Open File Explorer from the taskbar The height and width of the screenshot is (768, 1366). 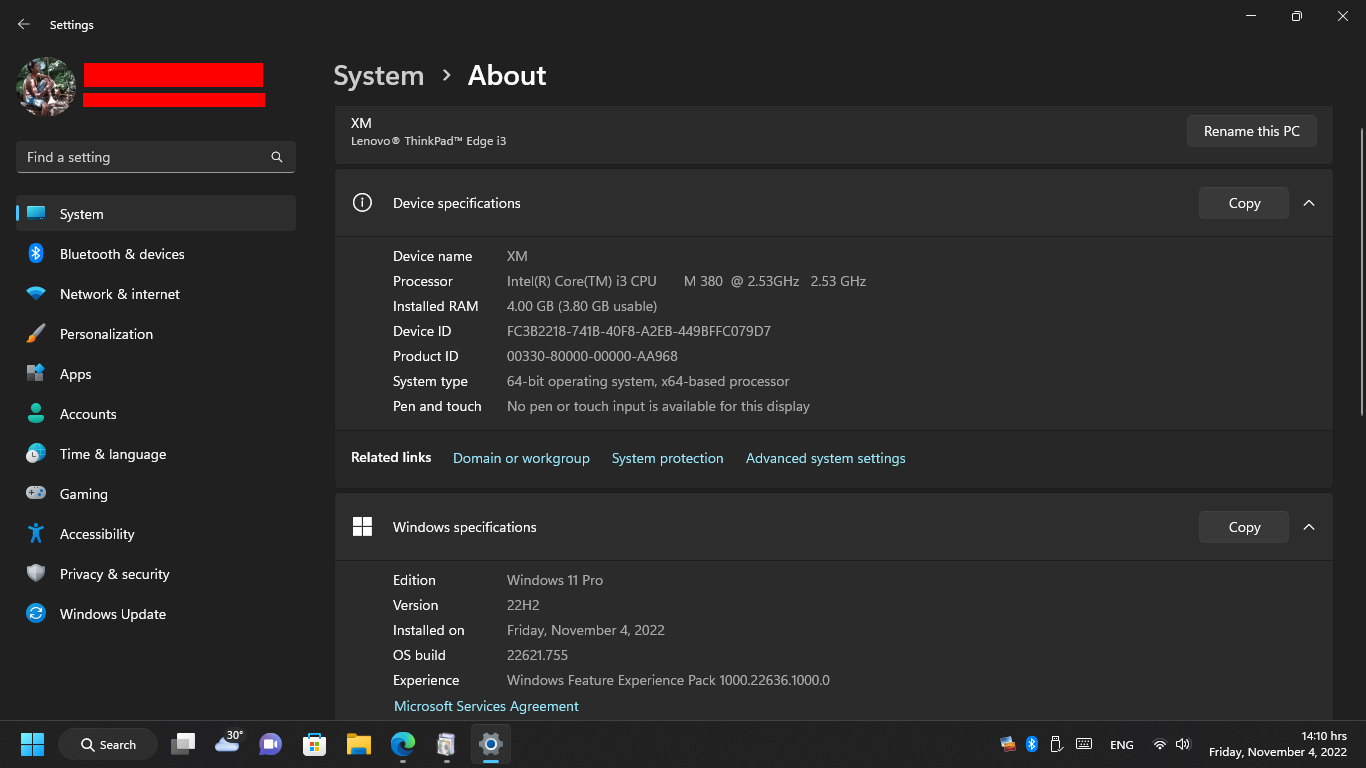359,744
